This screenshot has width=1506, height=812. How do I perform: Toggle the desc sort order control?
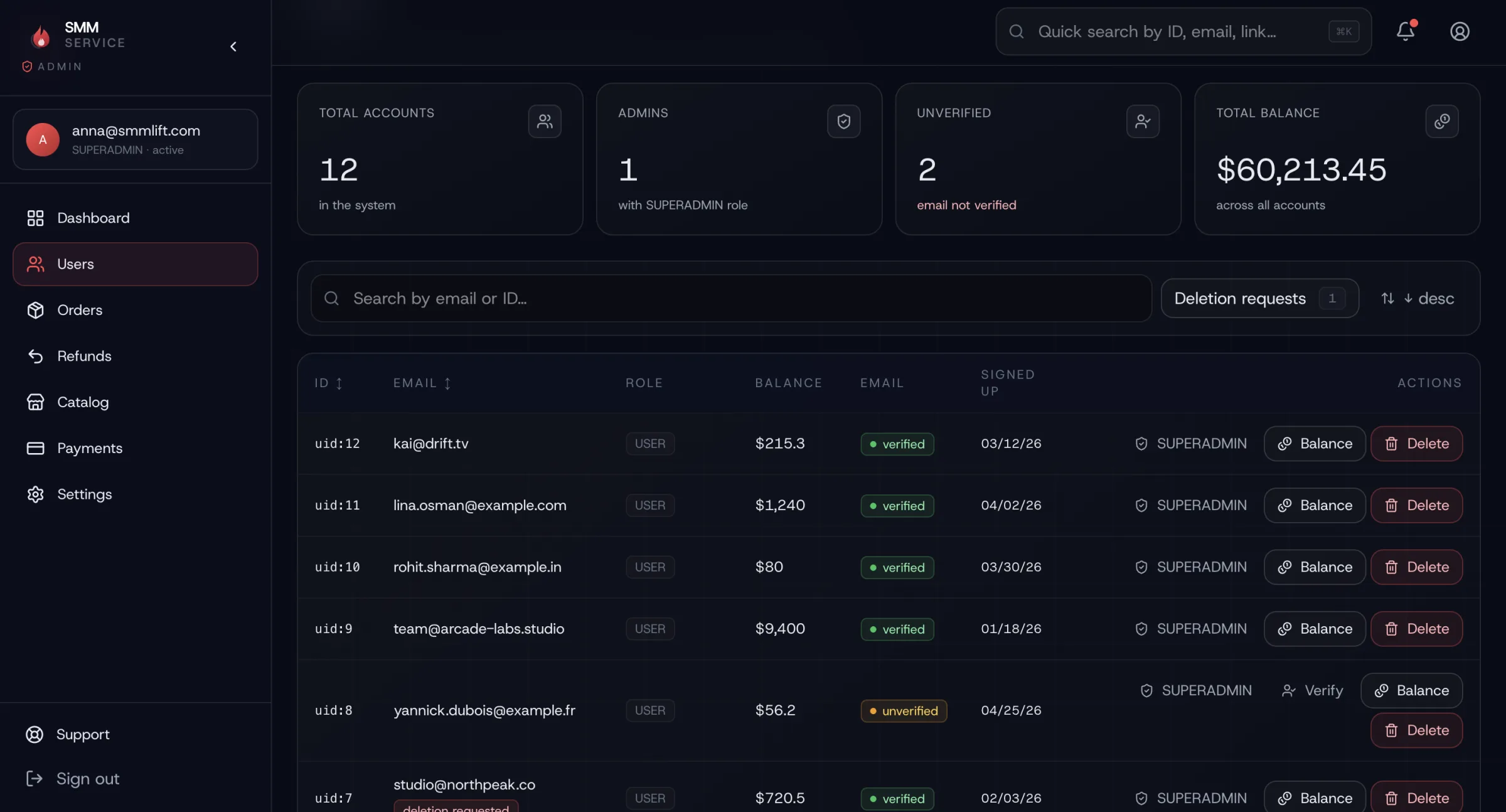point(1418,299)
